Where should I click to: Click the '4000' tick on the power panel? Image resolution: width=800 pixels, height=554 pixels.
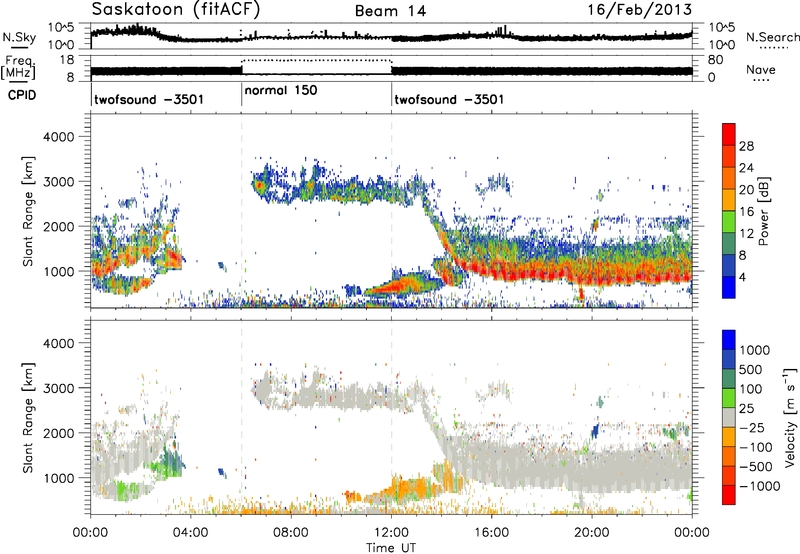[58, 137]
